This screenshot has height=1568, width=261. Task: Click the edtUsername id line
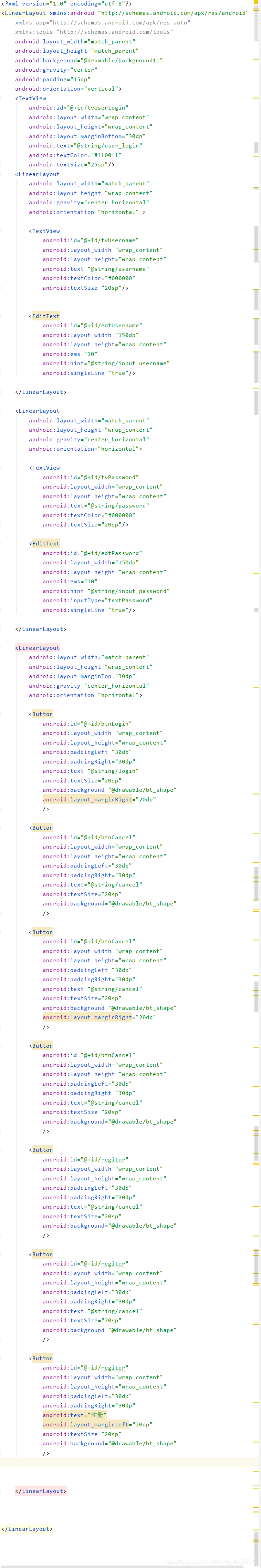point(92,326)
